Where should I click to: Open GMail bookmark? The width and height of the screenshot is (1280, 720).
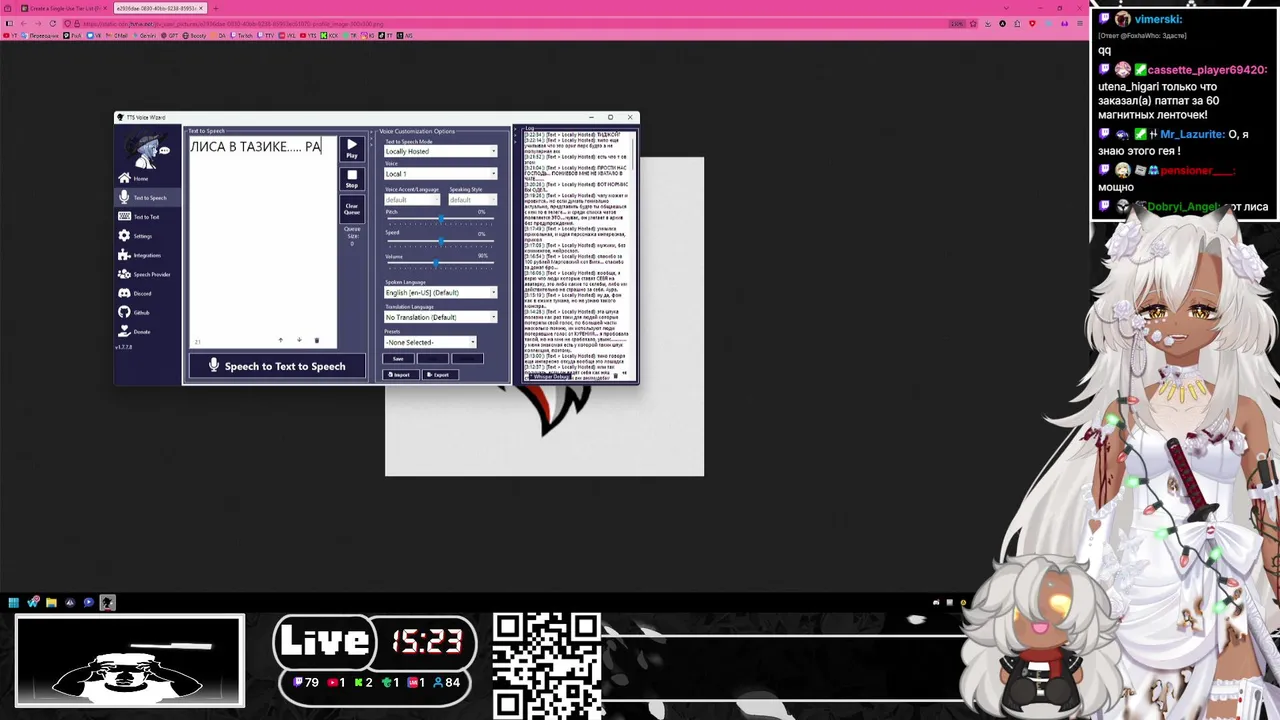117,35
